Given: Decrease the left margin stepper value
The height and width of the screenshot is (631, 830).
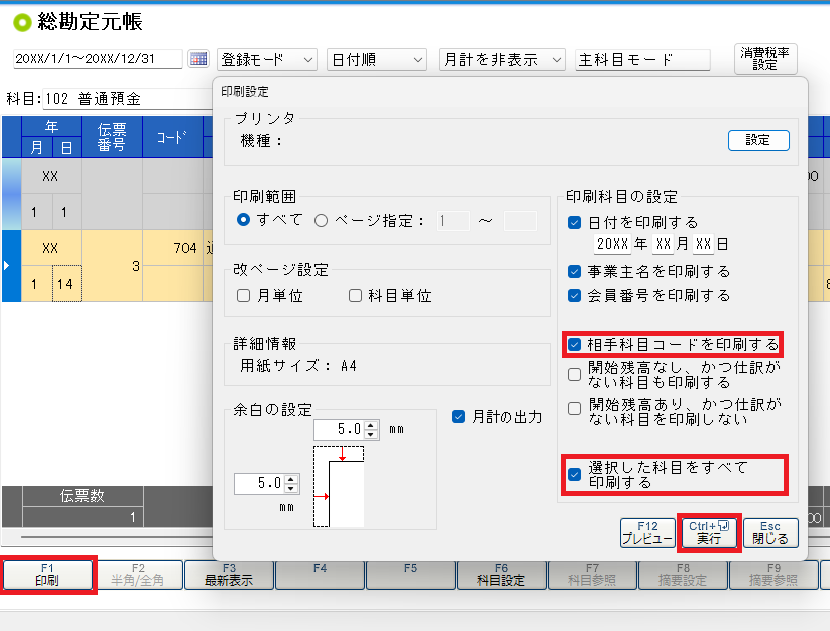Looking at the screenshot, I should (292, 488).
